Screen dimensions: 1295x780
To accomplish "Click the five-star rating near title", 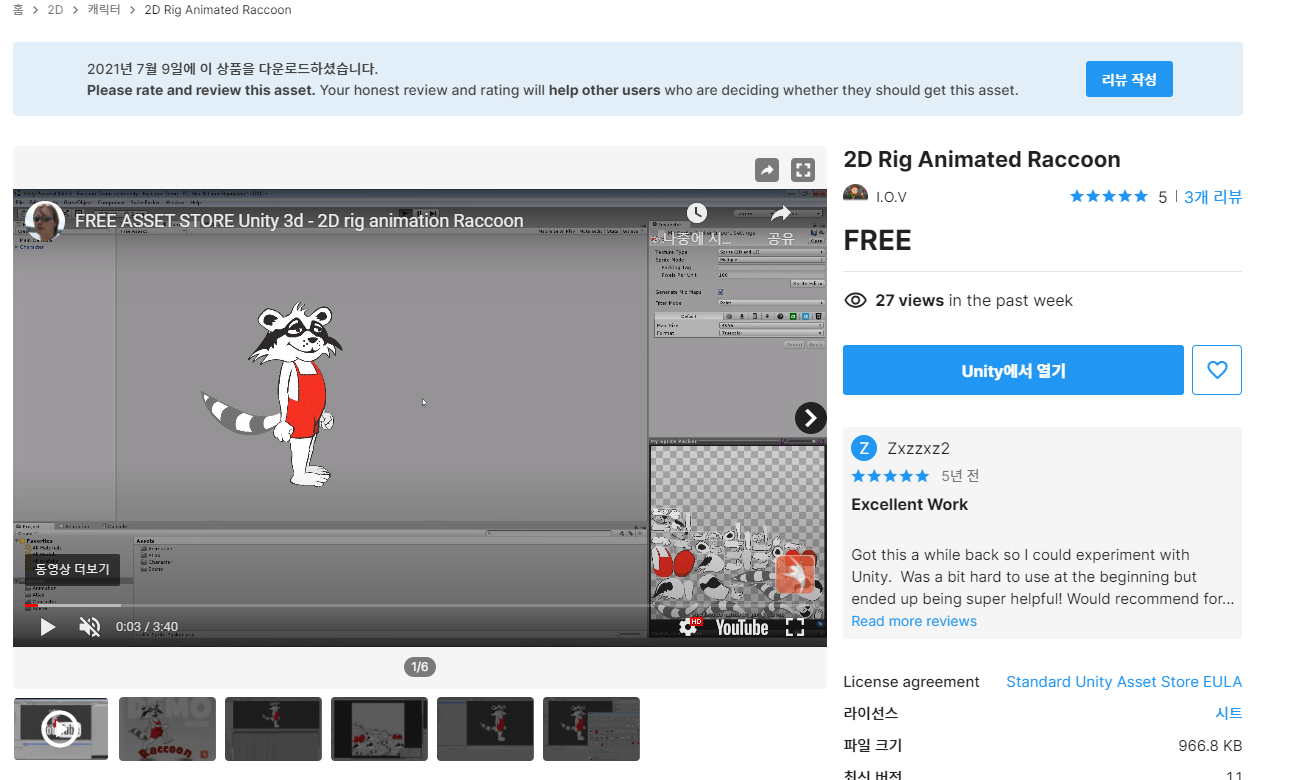I will click(1108, 197).
